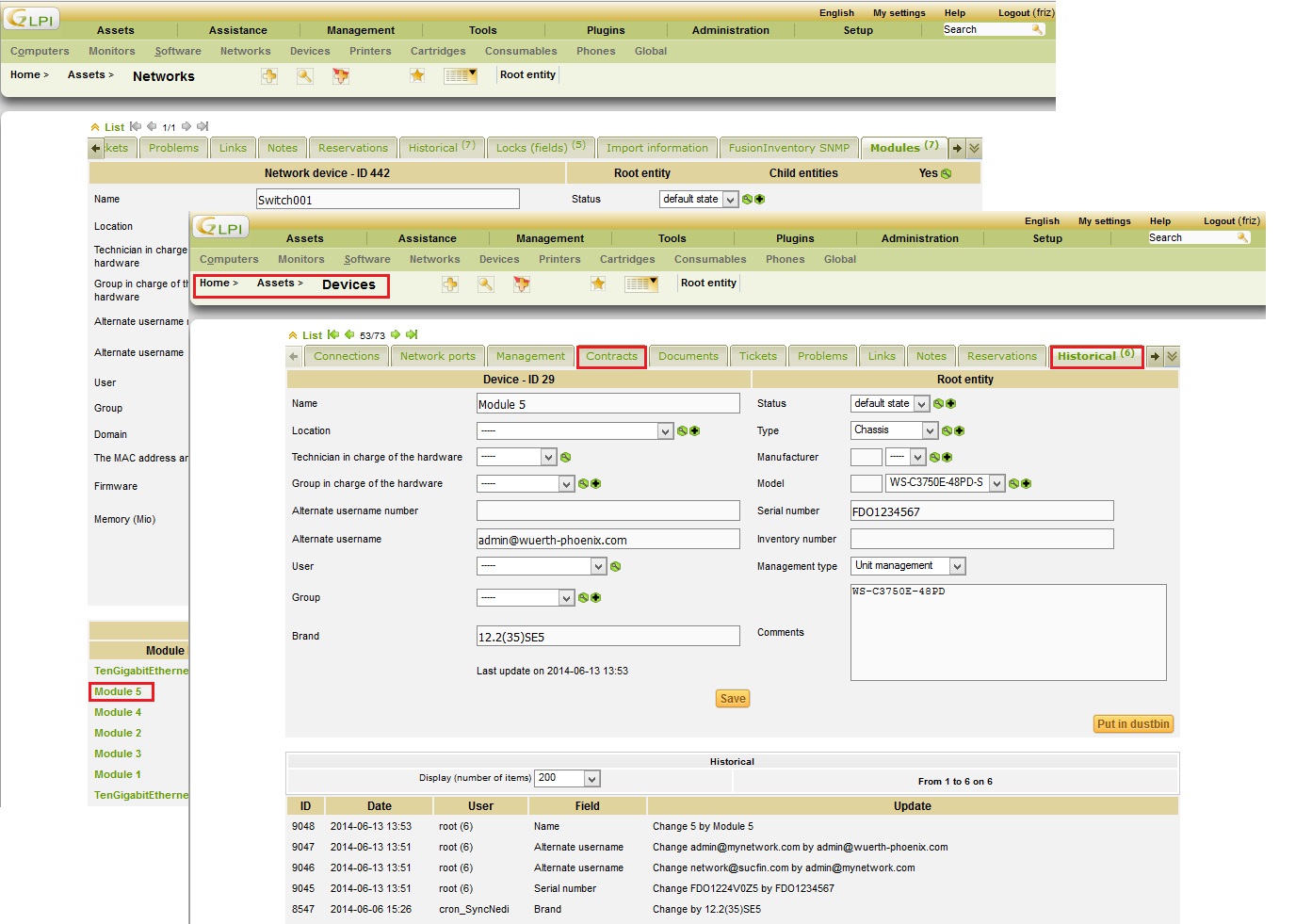The width and height of the screenshot is (1312, 924).
Task: Open the Location dropdown in Device form
Action: click(x=575, y=430)
